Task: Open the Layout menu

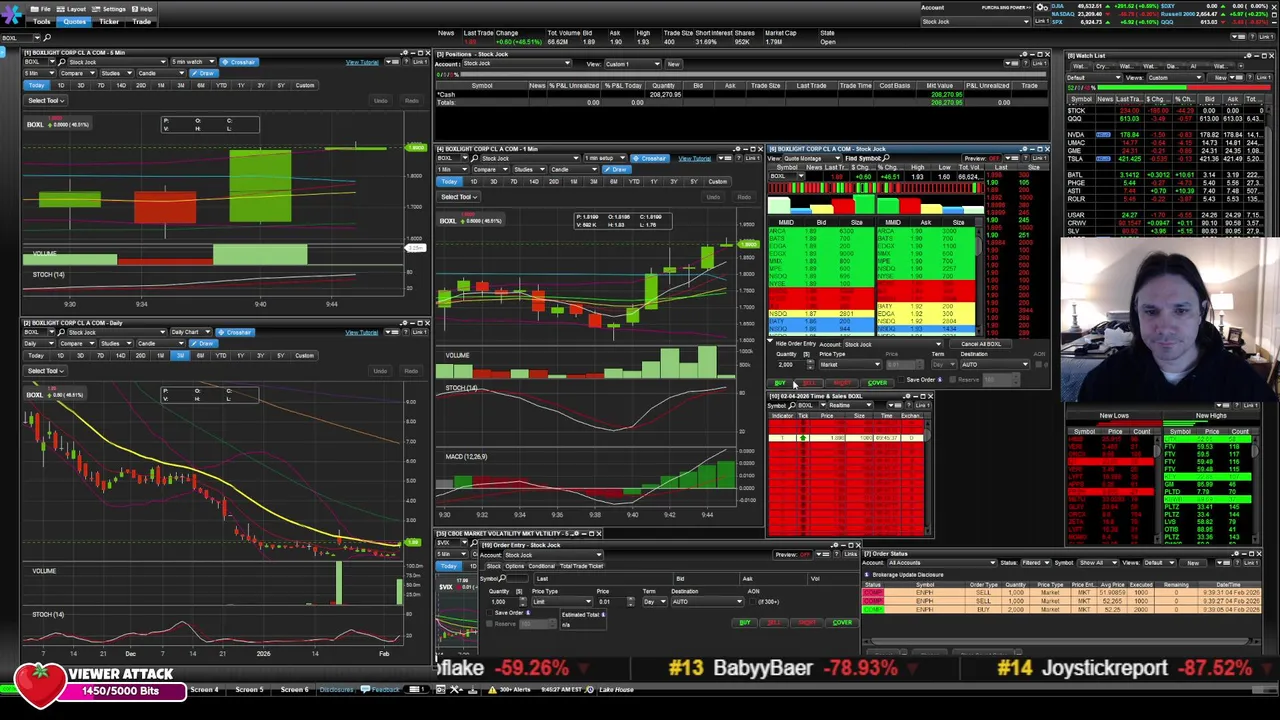Action: 73,9
